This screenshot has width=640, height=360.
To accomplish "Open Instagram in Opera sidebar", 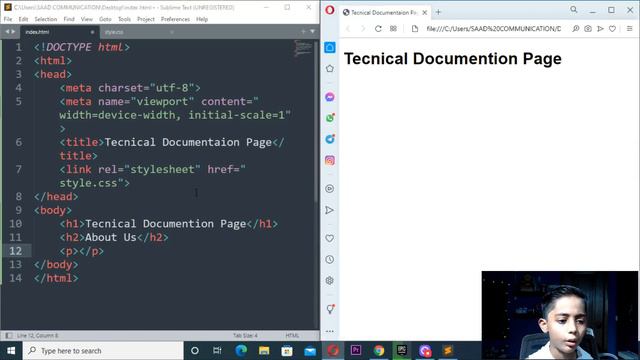I will click(330, 160).
